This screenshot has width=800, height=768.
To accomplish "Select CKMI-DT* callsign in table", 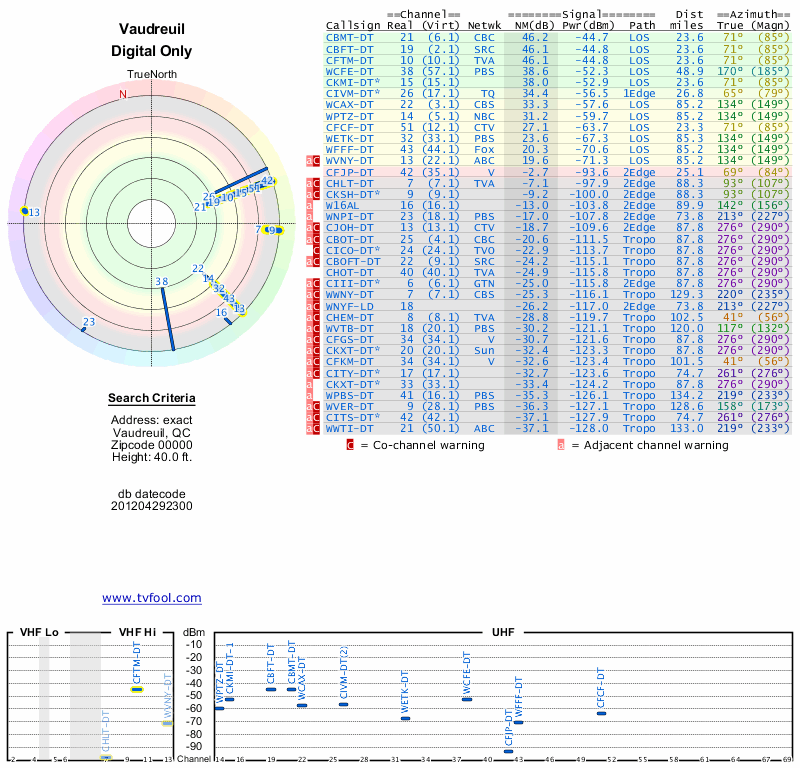I will click(x=353, y=83).
